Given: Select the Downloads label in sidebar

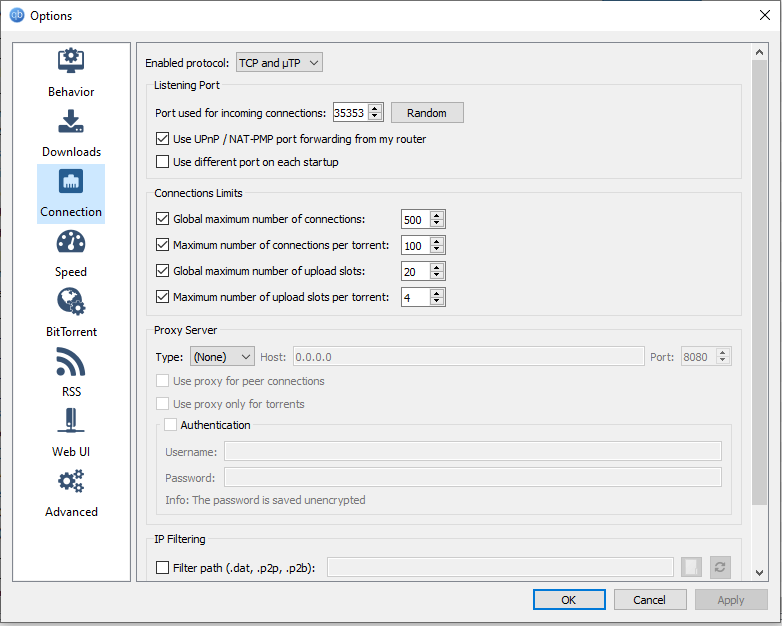Looking at the screenshot, I should (71, 152).
